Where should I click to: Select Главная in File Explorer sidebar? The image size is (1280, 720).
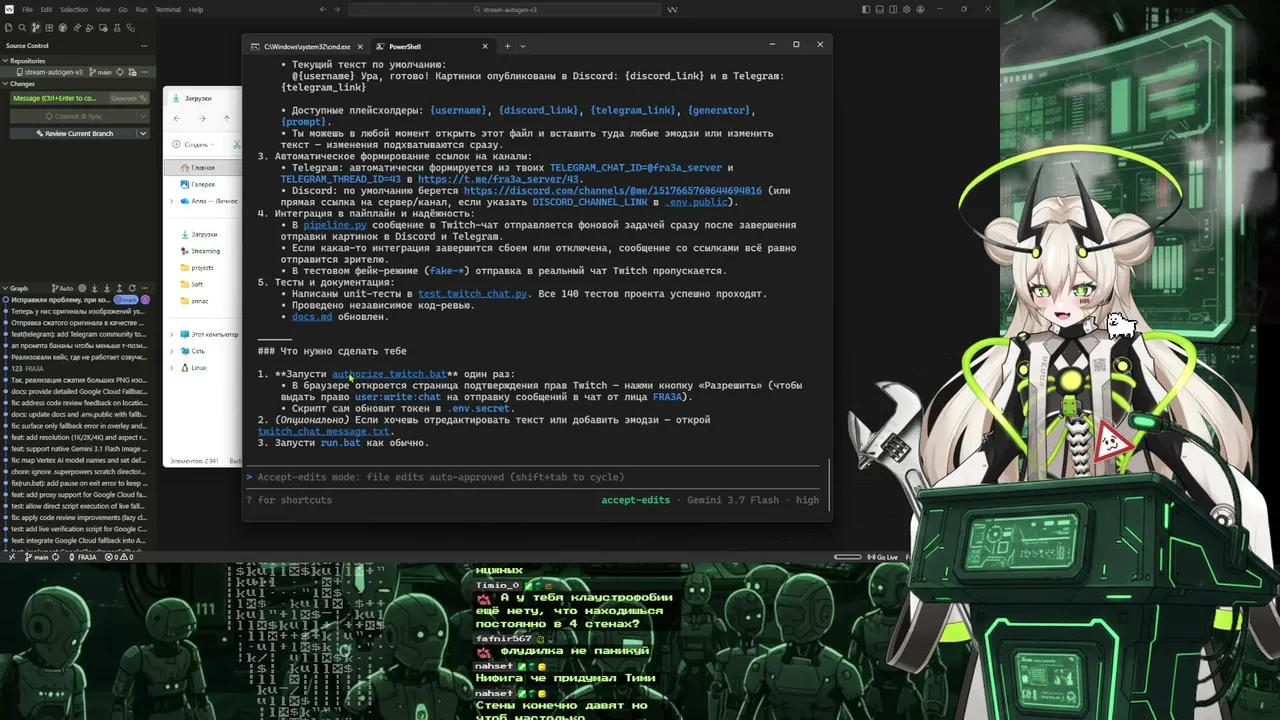[x=203, y=167]
